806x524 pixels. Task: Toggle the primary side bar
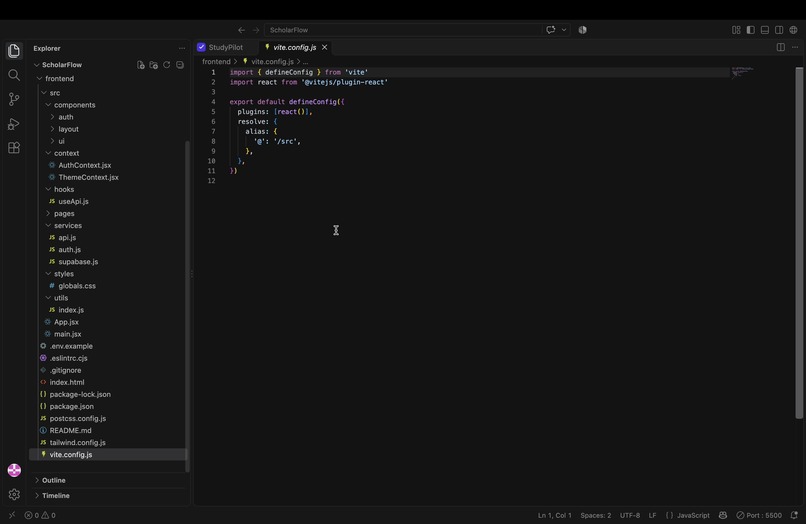tap(750, 30)
